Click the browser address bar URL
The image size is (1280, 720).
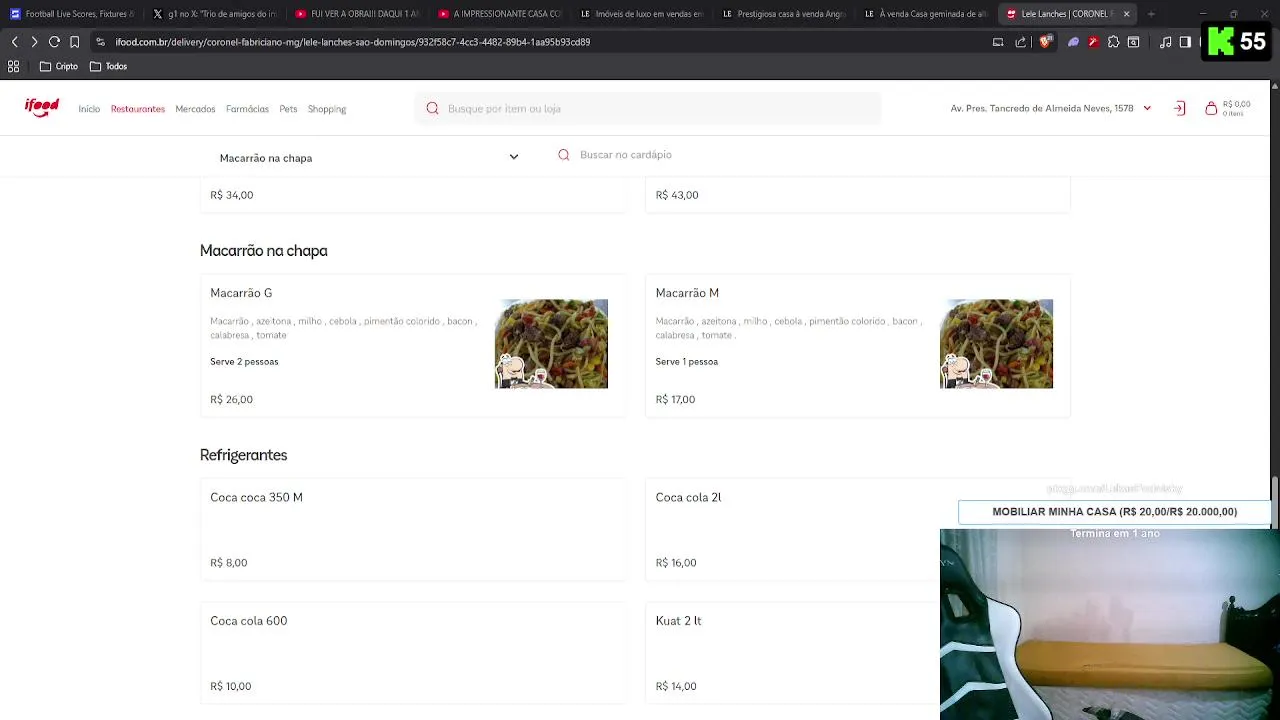pyautogui.click(x=352, y=42)
